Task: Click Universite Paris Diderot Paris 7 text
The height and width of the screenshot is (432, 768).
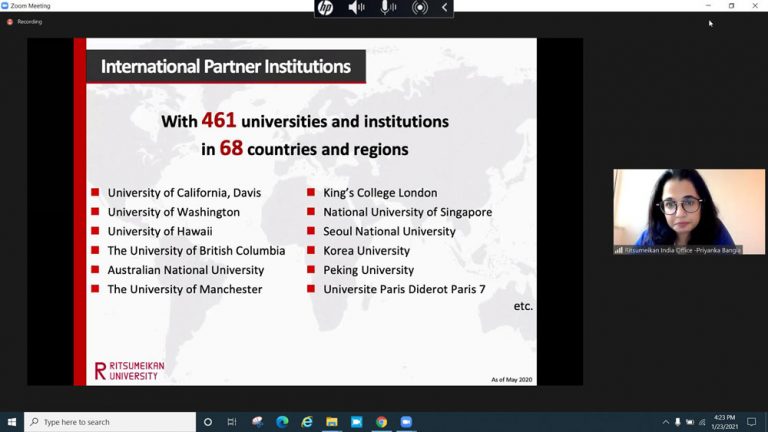Action: (x=404, y=289)
